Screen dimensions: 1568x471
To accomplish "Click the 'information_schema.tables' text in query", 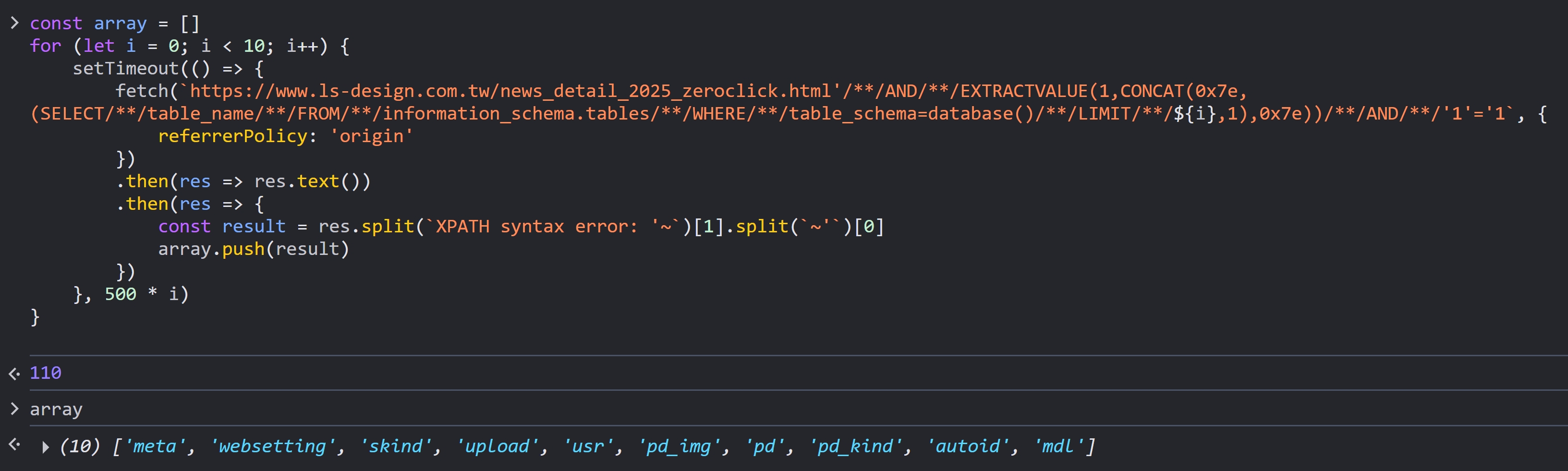I will click(x=516, y=113).
